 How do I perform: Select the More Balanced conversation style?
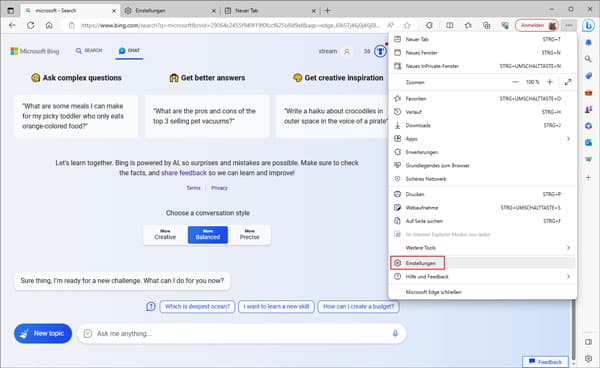208,234
